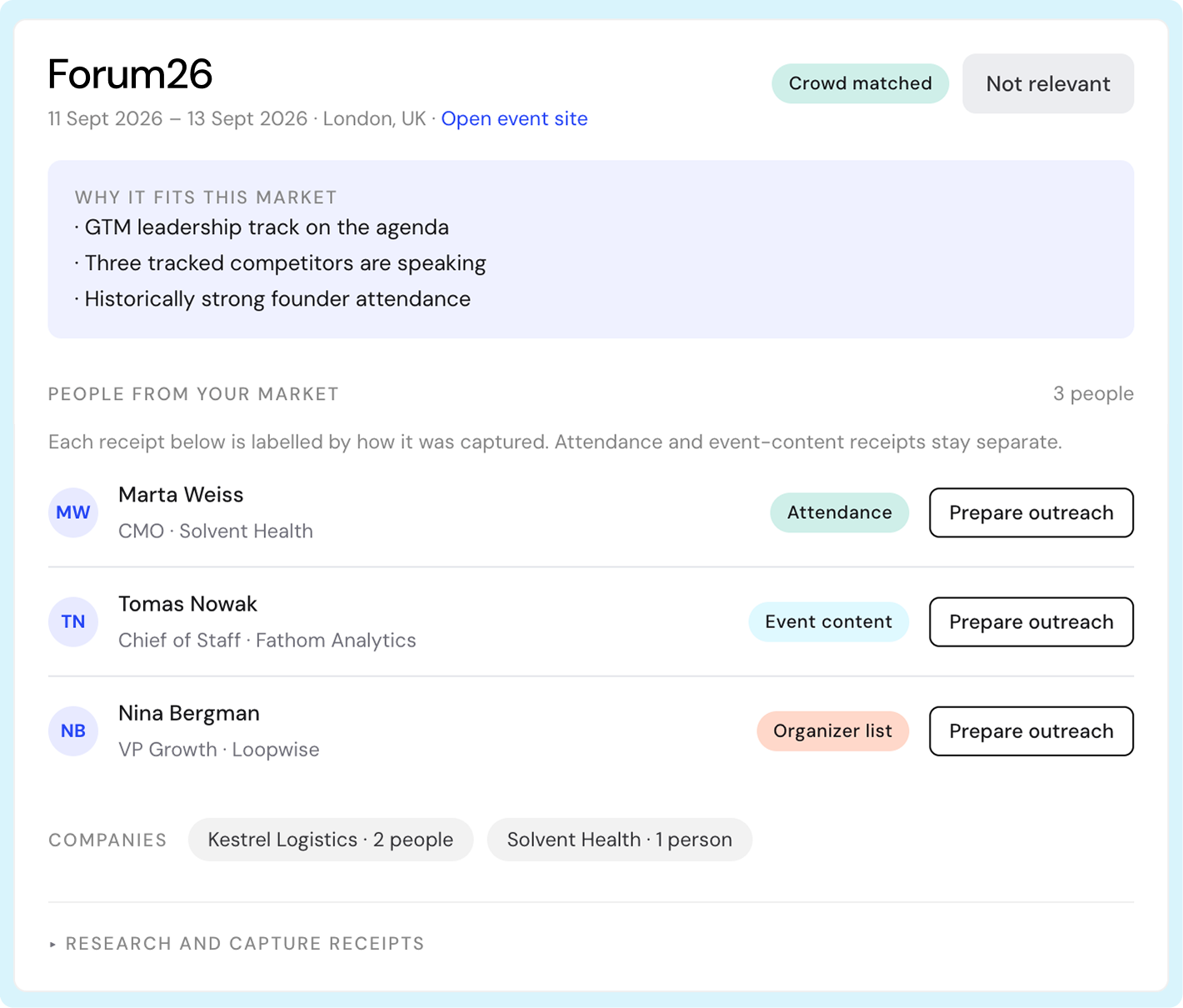This screenshot has width=1183, height=1008.
Task: Click the '3 people' count
Action: pos(1093,394)
